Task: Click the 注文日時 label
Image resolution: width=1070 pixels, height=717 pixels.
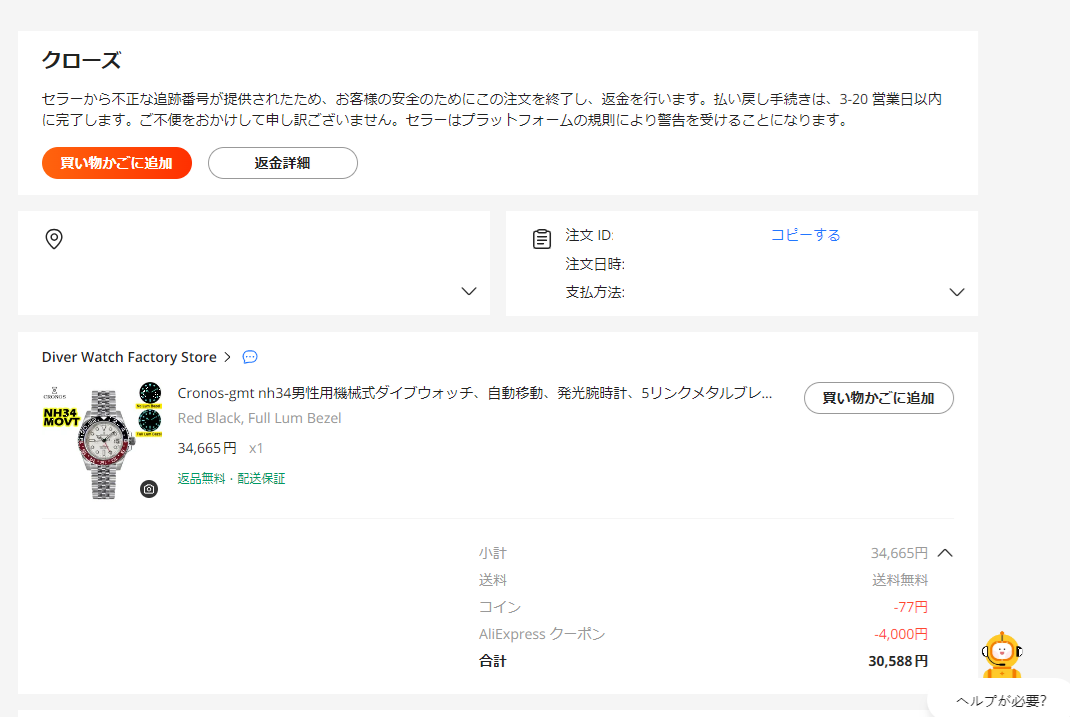Action: [595, 264]
